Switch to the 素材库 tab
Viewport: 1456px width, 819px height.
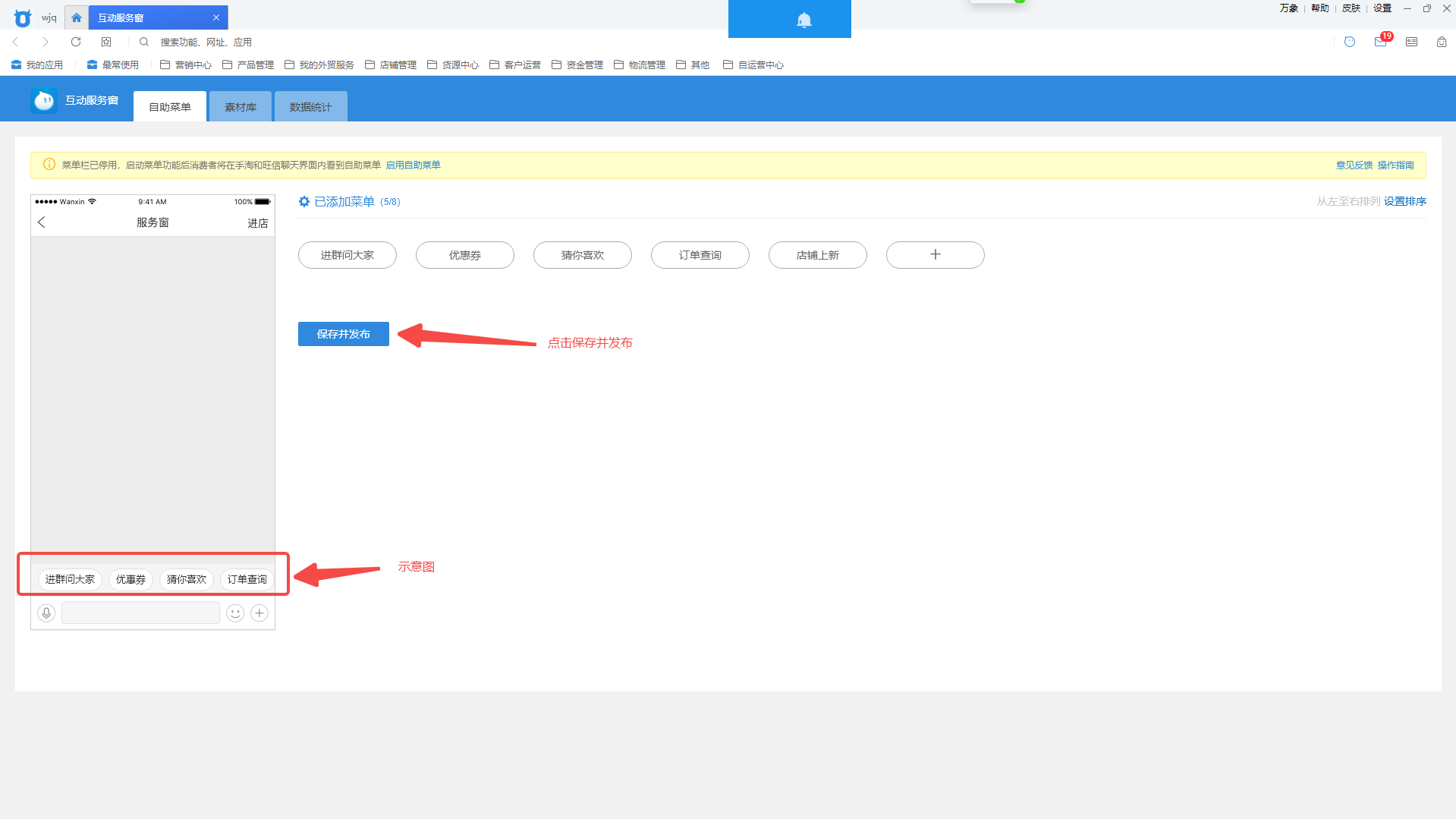(241, 106)
